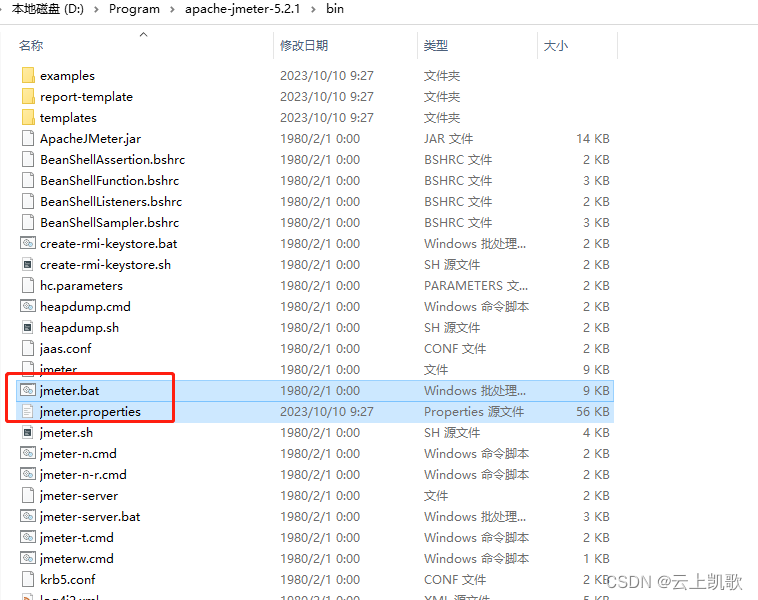Select the file named jmeter.sh
758x600 pixels.
[x=66, y=433]
